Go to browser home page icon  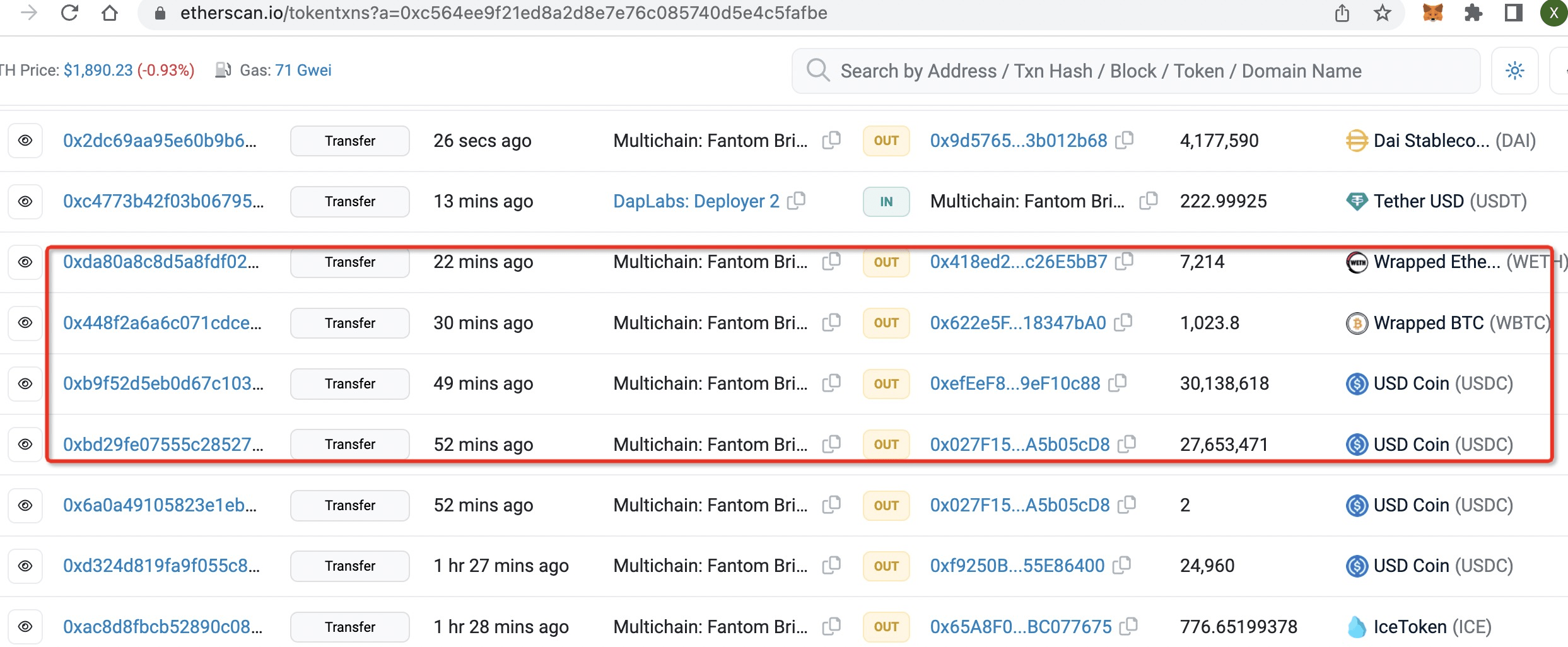coord(110,13)
